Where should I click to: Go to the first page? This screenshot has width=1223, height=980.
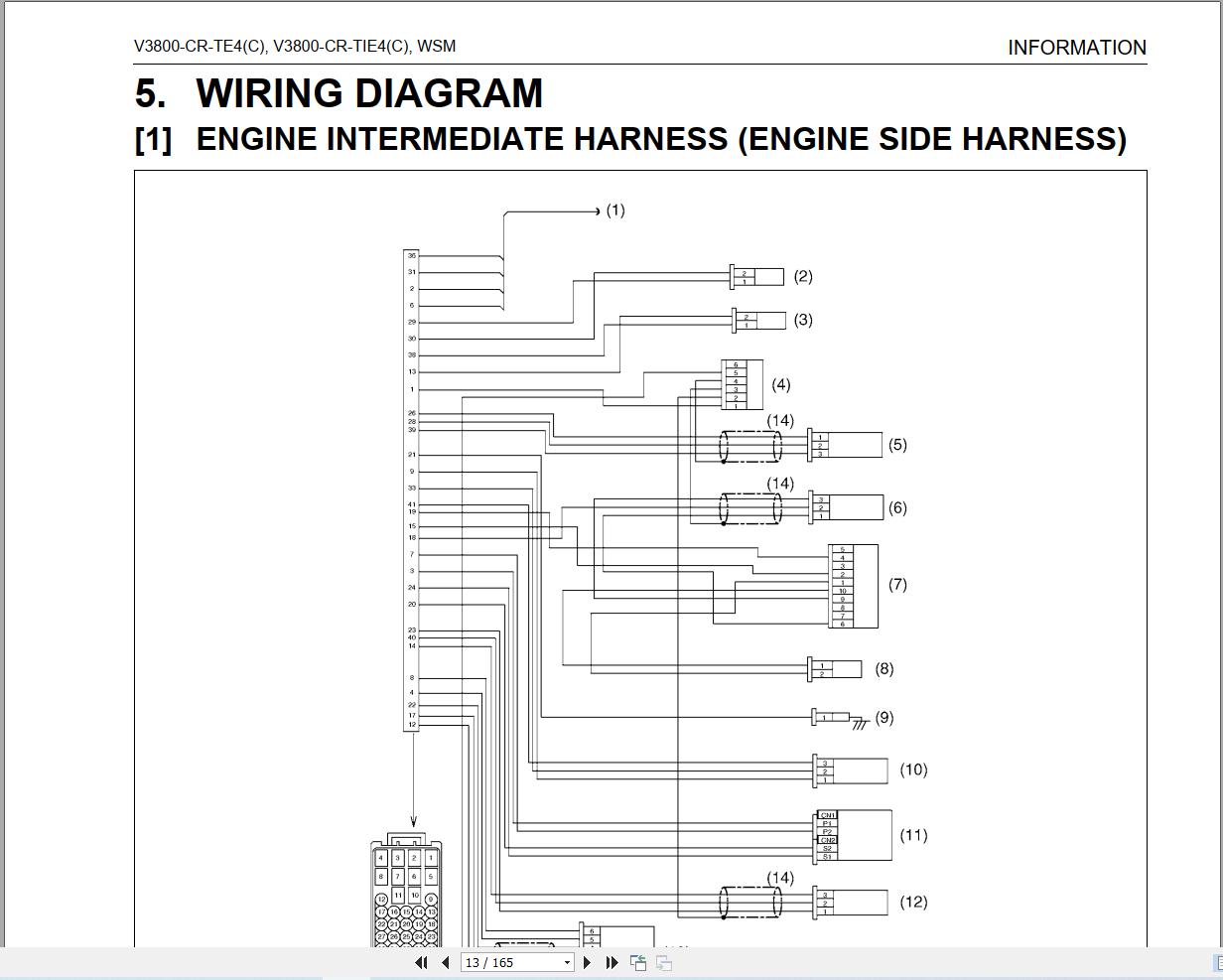421,962
